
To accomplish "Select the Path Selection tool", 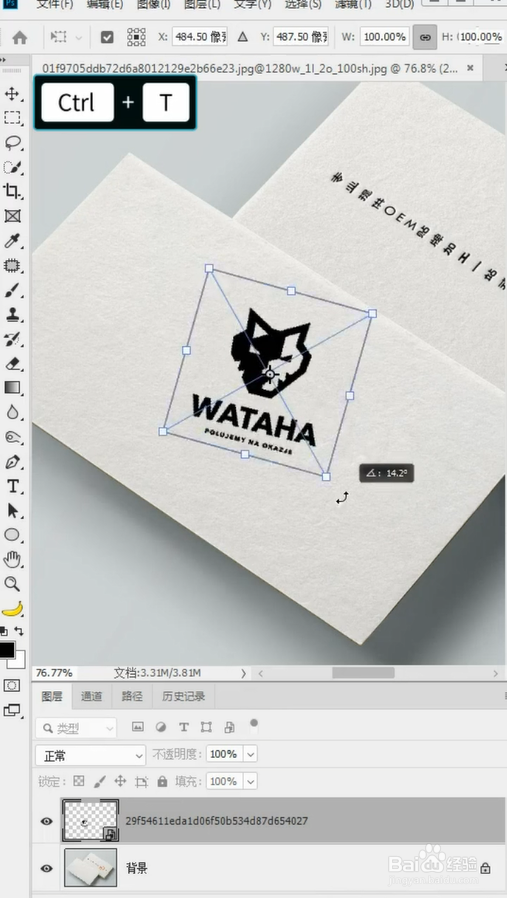I will click(x=12, y=511).
